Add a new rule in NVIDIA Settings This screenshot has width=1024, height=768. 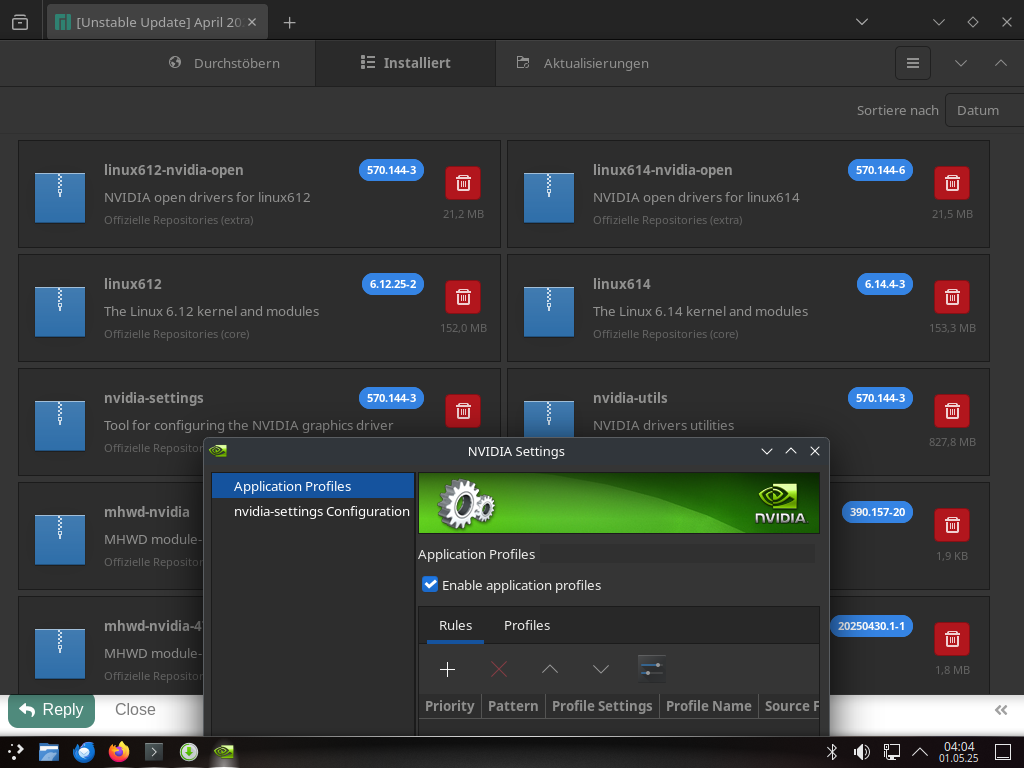coord(447,669)
